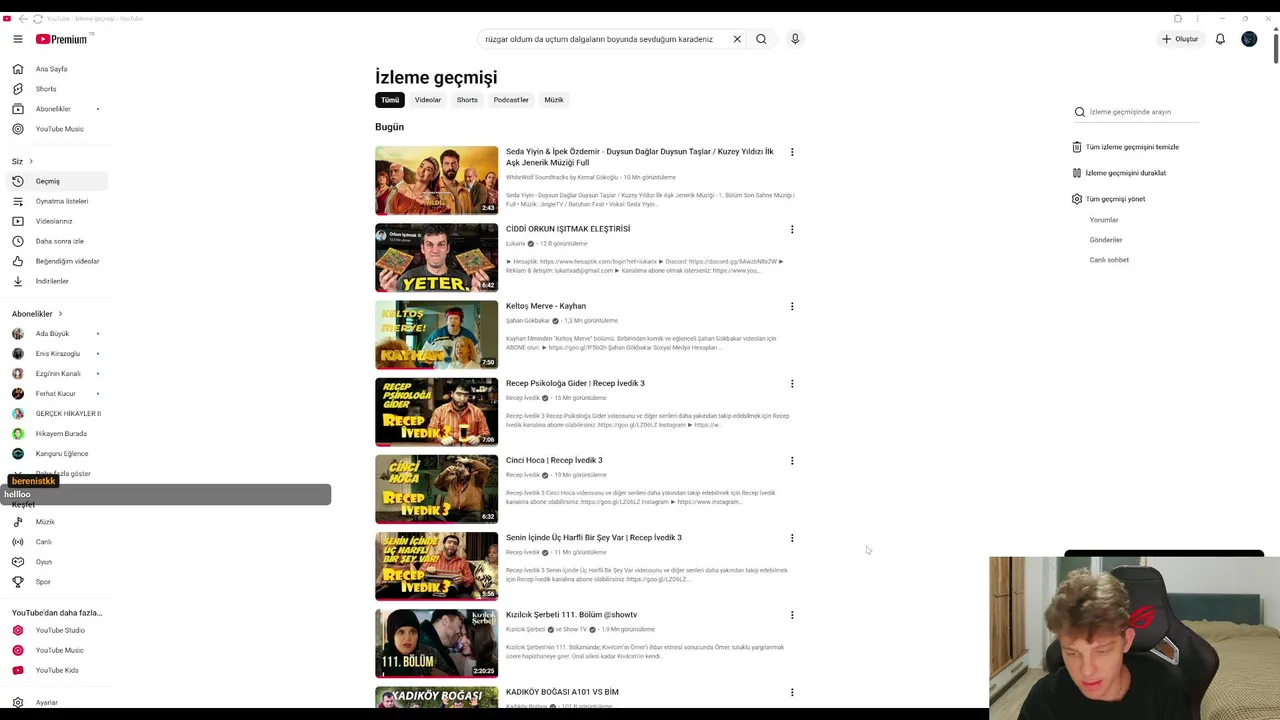Click Tüm izleme geçmişini temizle
The image size is (1280, 720).
coord(1125,147)
